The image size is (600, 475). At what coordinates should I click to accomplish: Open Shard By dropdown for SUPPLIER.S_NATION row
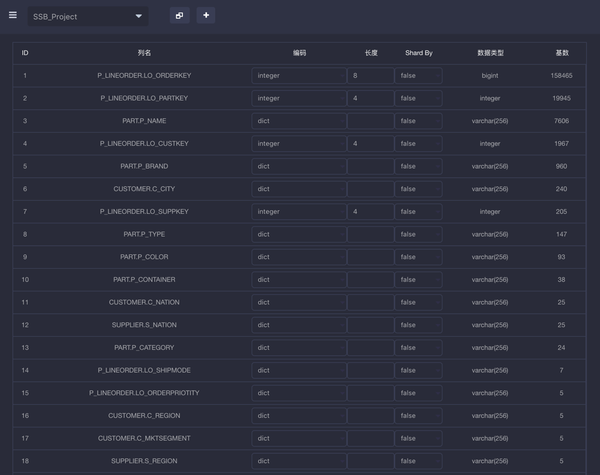coord(419,325)
